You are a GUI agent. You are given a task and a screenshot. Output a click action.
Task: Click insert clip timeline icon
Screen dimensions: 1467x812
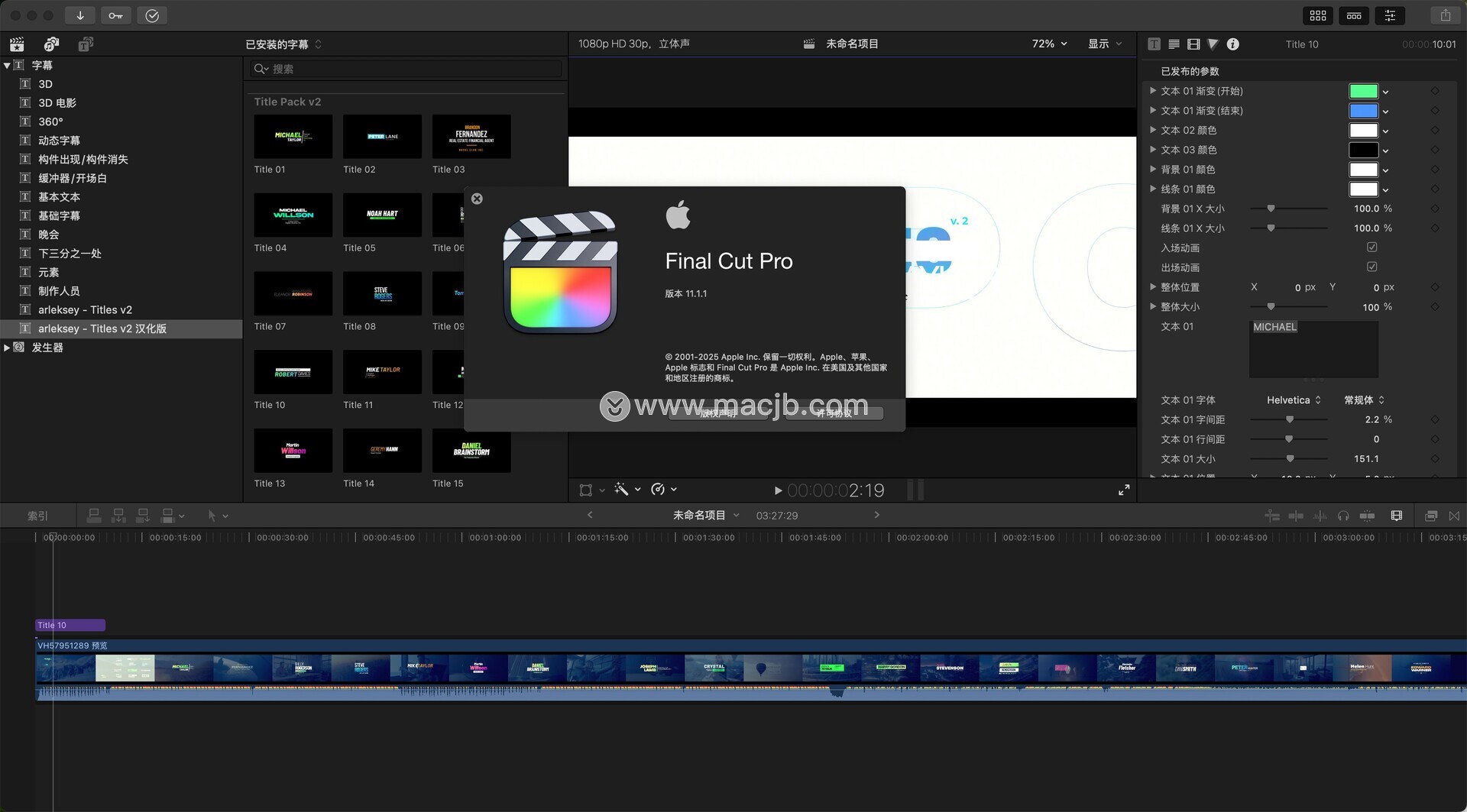click(118, 516)
